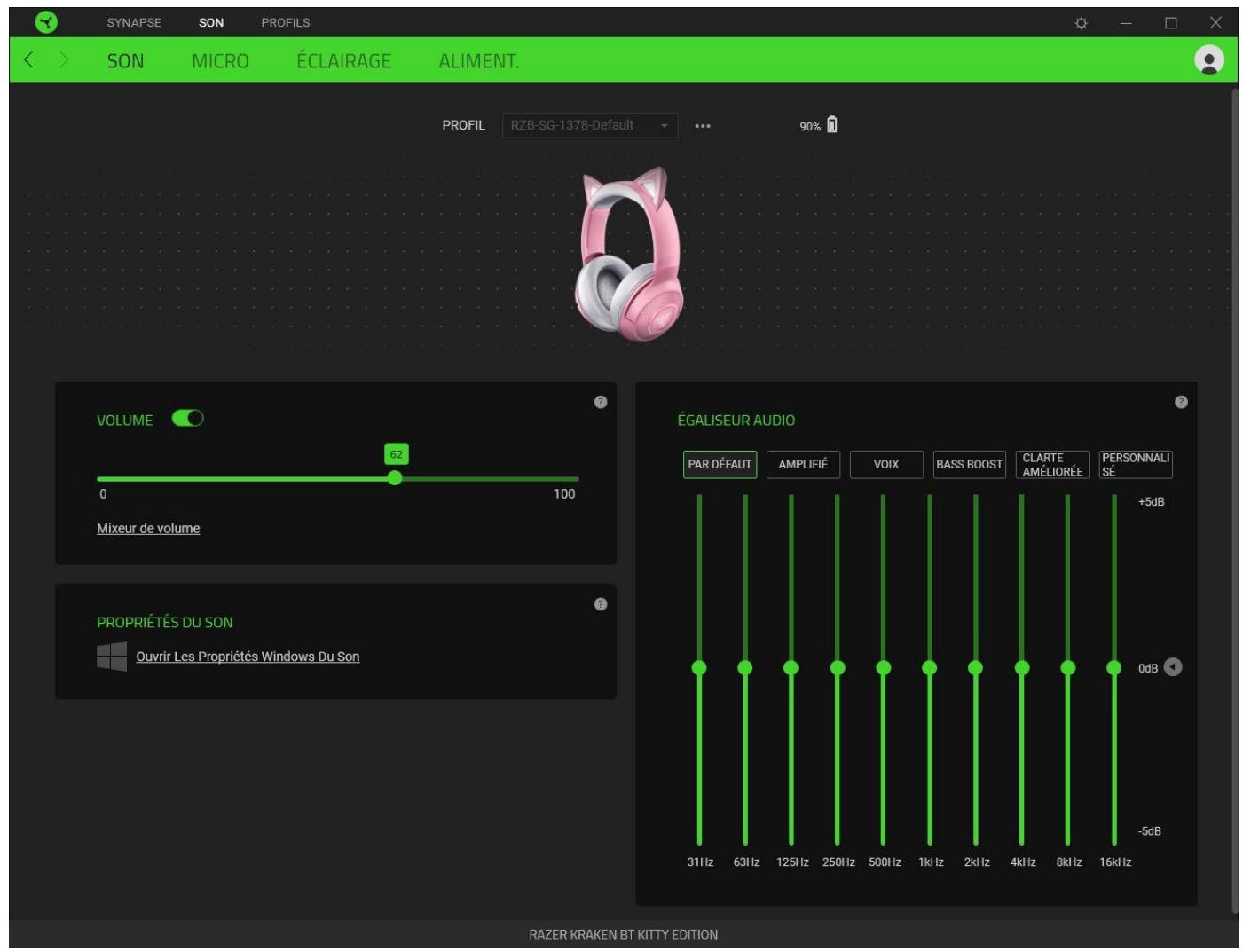Image resolution: width=1243 pixels, height=952 pixels.
Task: Click the 63Hz equalizer slider handle
Action: 745,667
